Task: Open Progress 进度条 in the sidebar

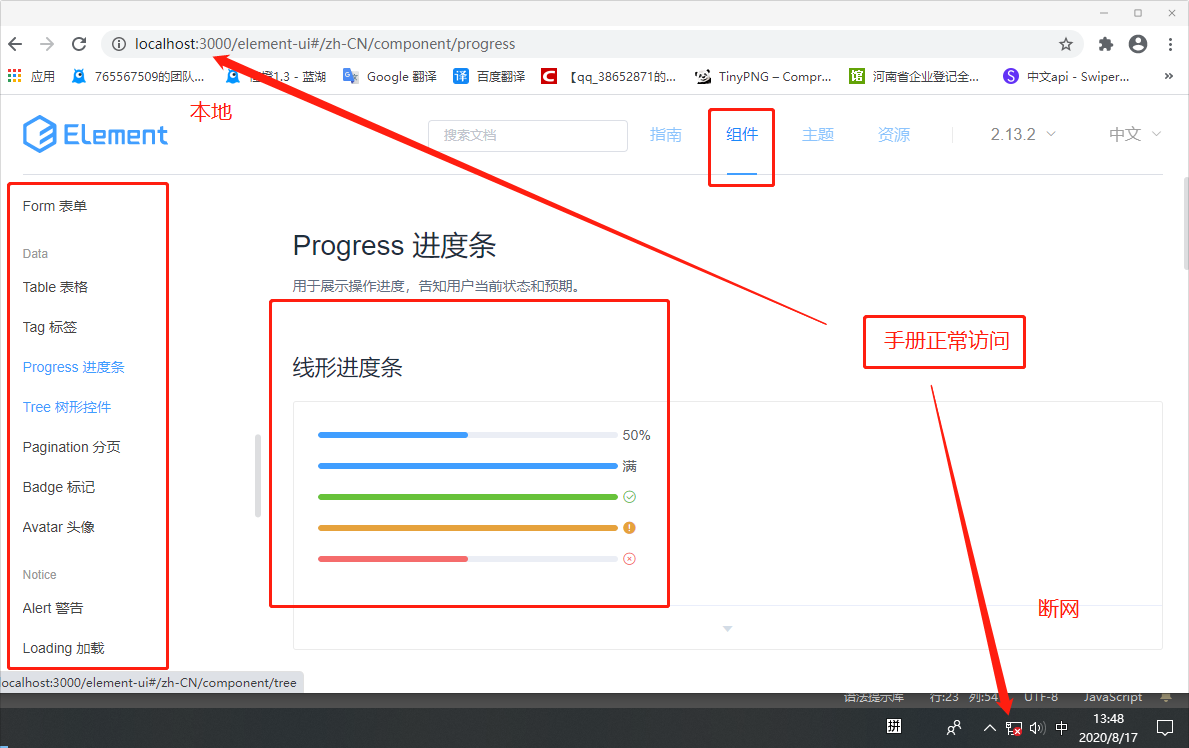Action: 74,367
